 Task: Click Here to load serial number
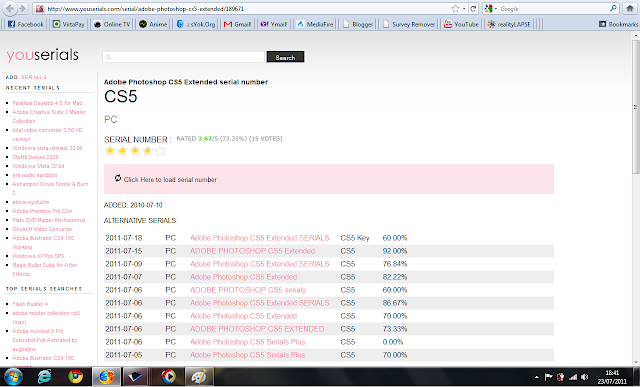coord(170,180)
